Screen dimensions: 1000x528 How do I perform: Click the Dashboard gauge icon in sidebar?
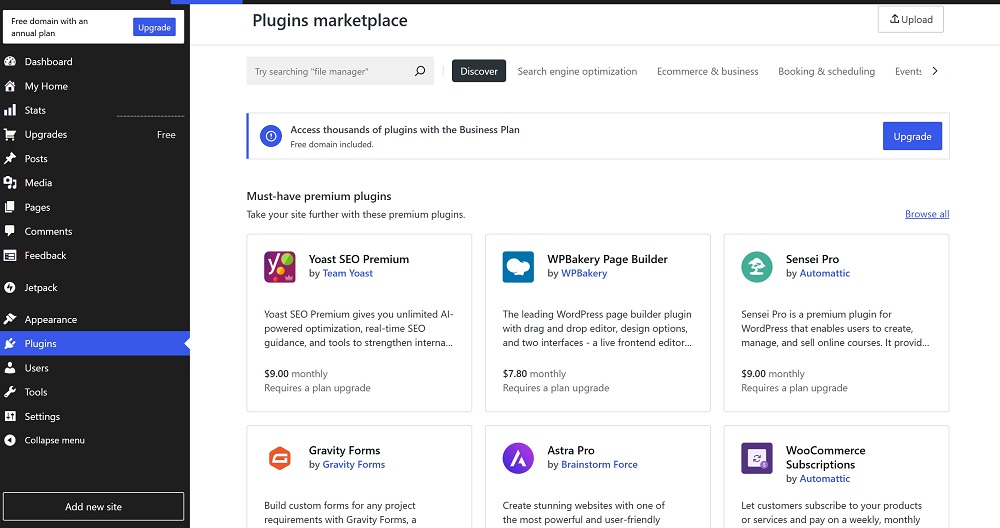10,62
